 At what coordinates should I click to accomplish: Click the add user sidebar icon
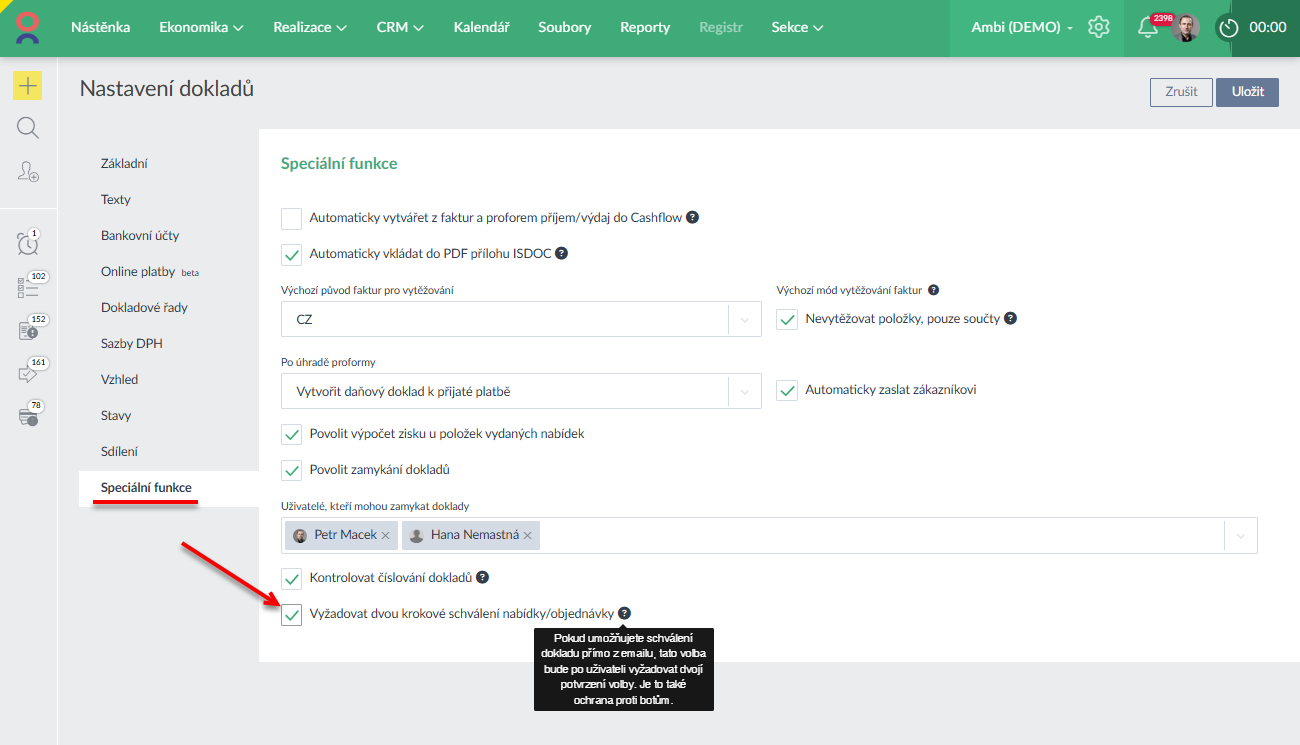[28, 171]
